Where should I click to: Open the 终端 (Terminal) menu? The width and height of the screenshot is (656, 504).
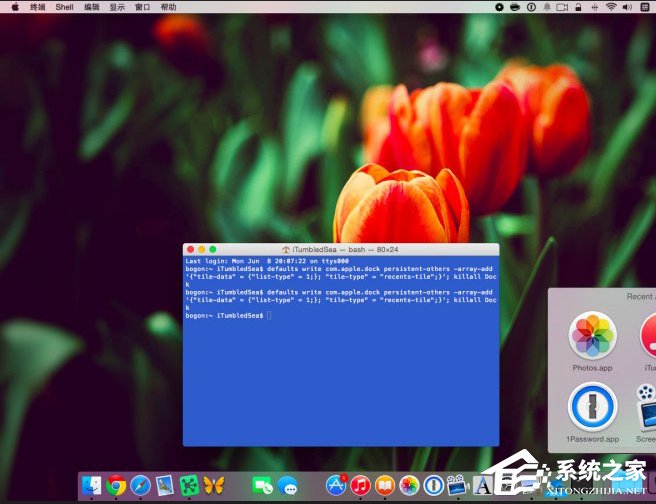coord(37,7)
